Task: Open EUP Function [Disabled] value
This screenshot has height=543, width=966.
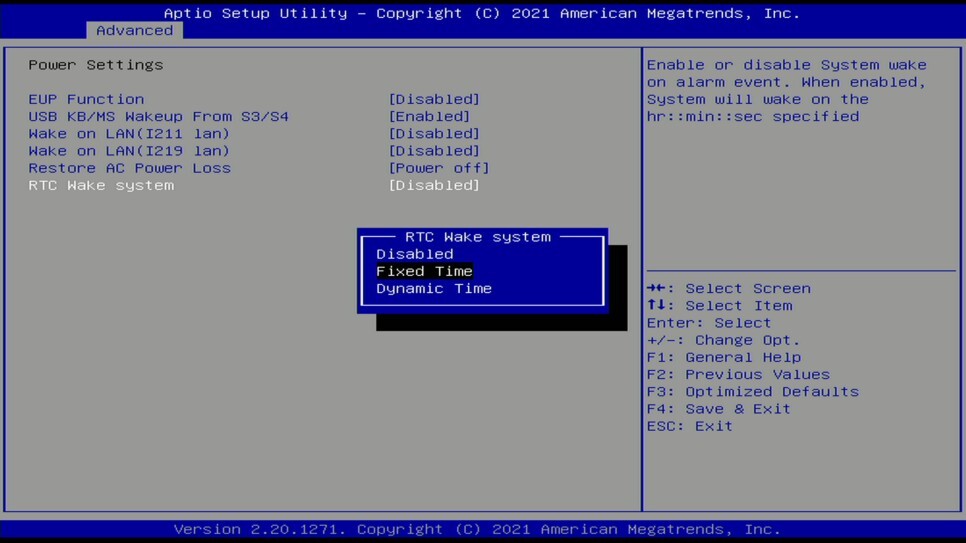Action: (434, 99)
